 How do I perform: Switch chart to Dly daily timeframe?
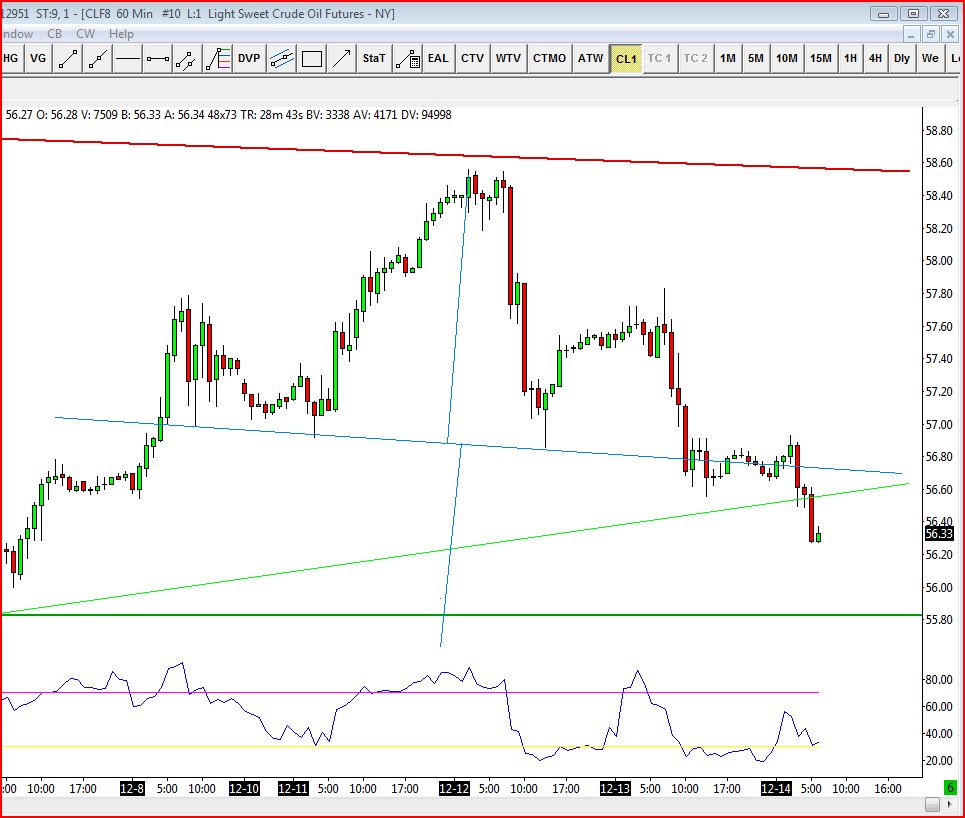902,58
